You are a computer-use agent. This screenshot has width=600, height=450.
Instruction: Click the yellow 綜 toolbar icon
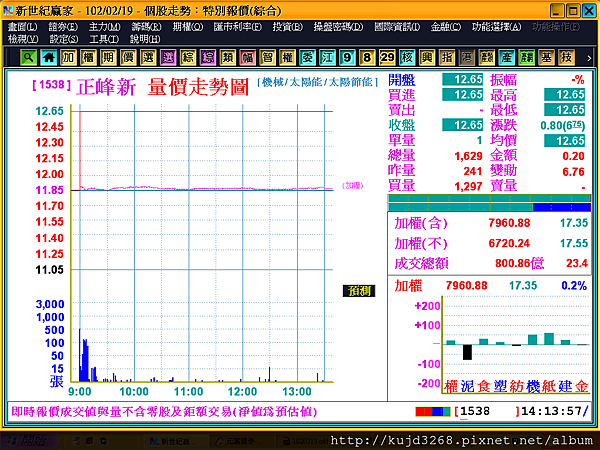click(x=188, y=58)
